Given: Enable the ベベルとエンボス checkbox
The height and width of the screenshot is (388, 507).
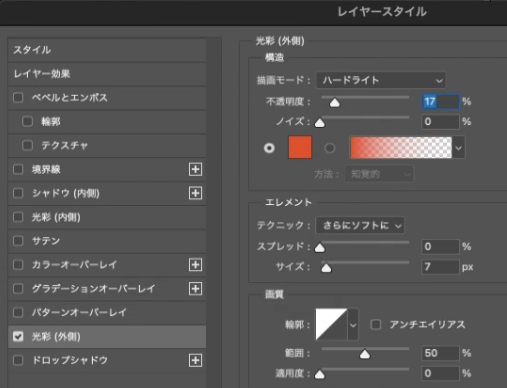Looking at the screenshot, I should 18,98.
